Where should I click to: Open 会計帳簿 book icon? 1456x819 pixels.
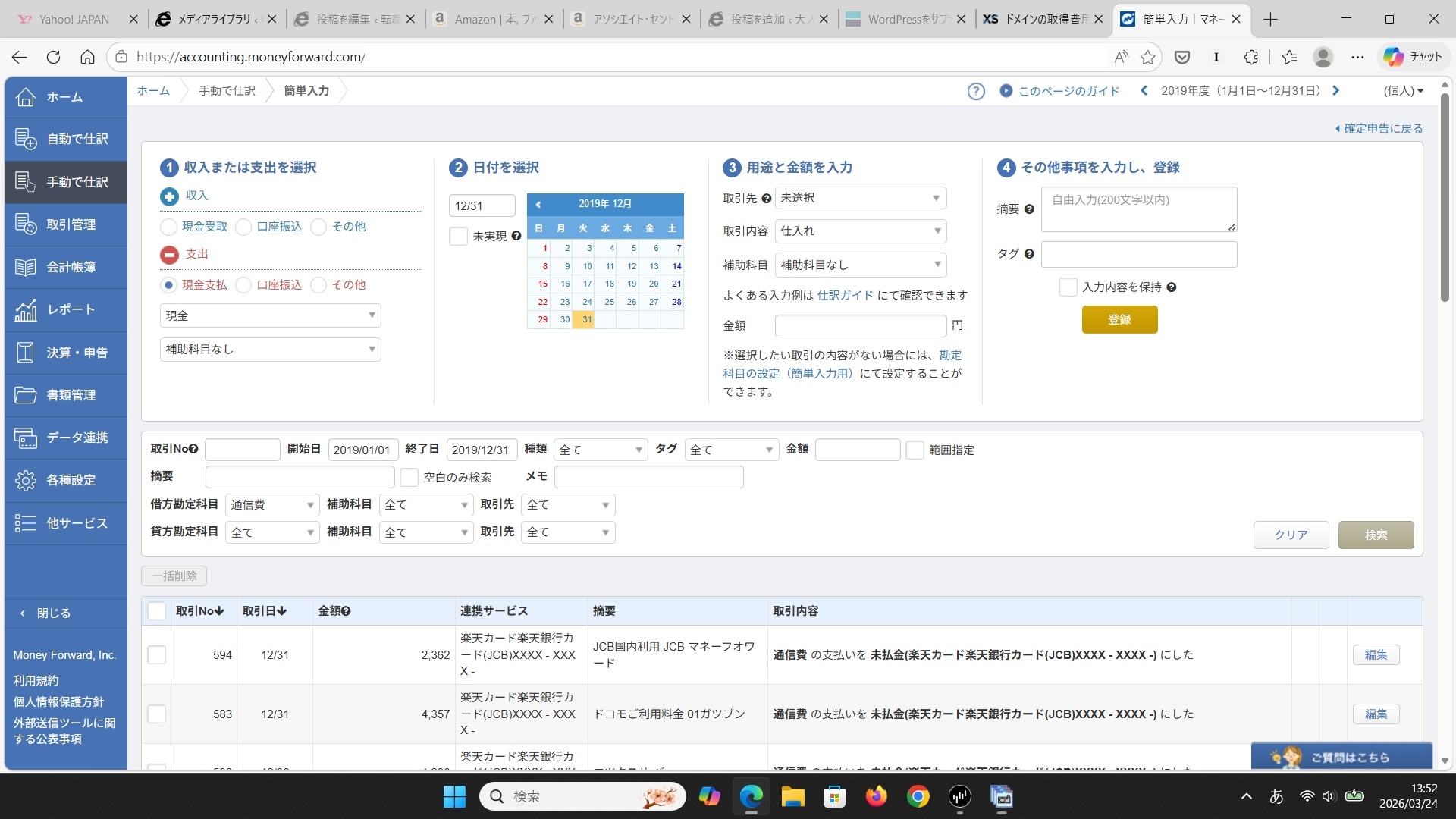point(26,267)
